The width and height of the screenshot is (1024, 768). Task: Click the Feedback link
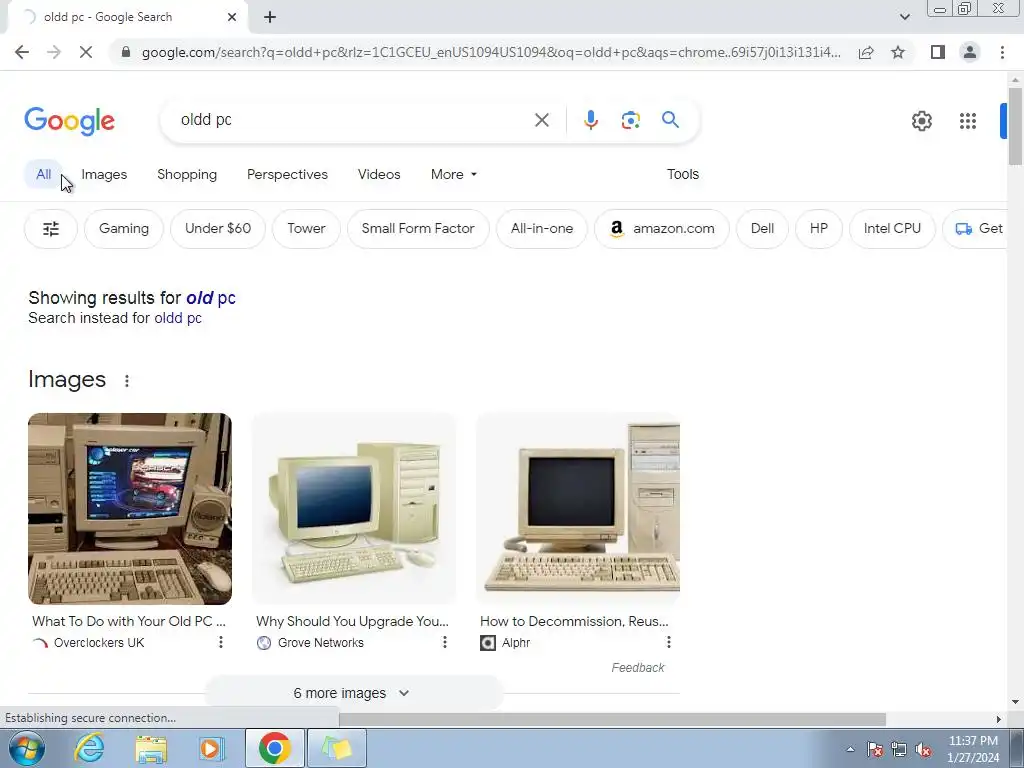(637, 667)
